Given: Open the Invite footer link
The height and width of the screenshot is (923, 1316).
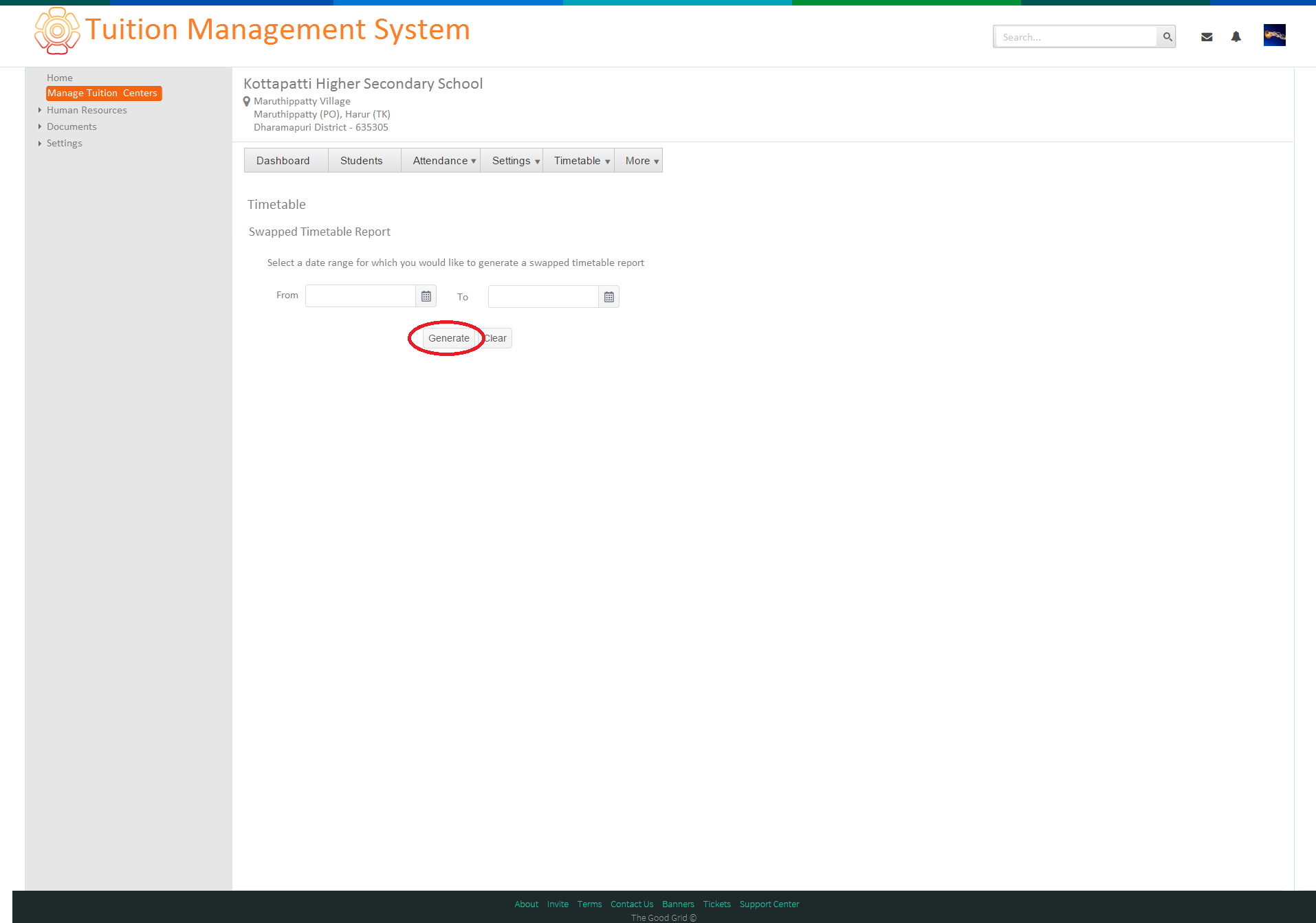Looking at the screenshot, I should tap(558, 904).
